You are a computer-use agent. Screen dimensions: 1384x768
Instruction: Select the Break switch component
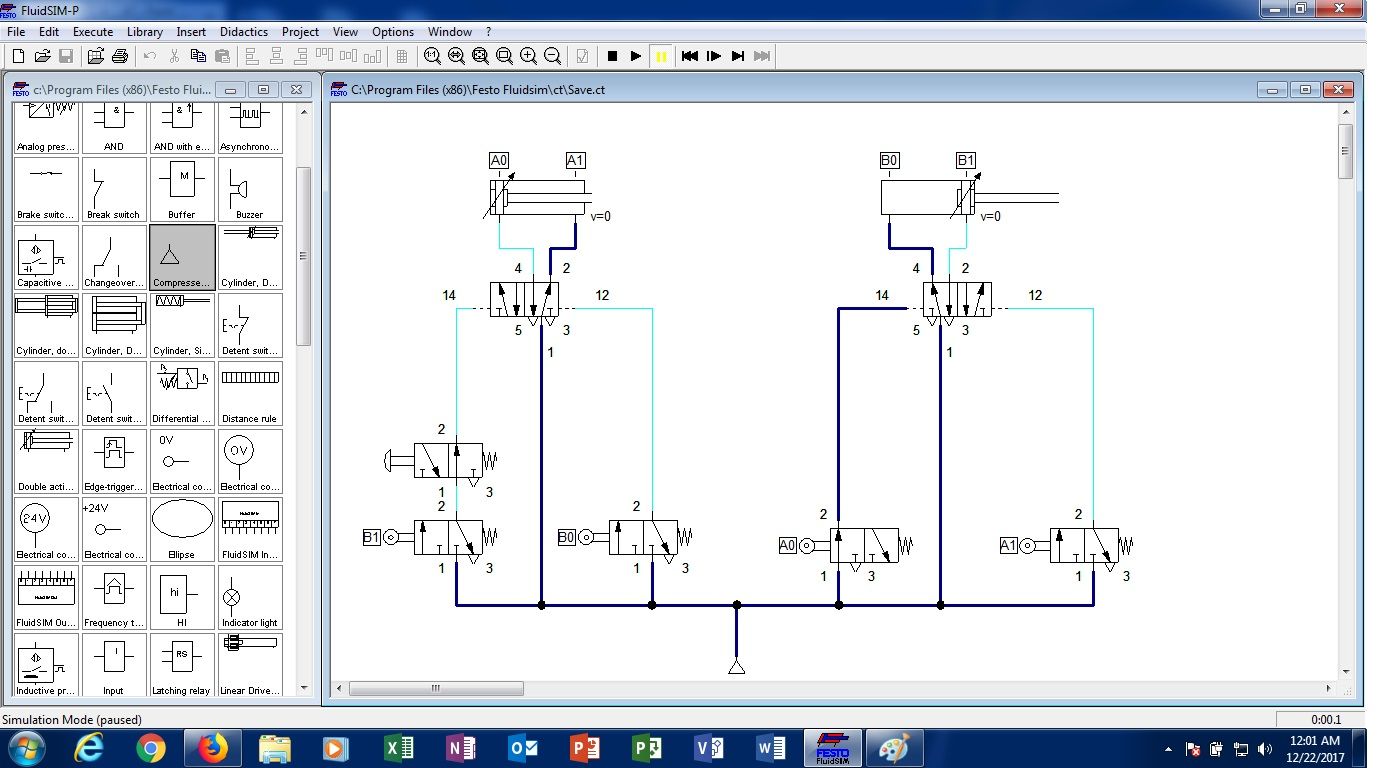[113, 190]
